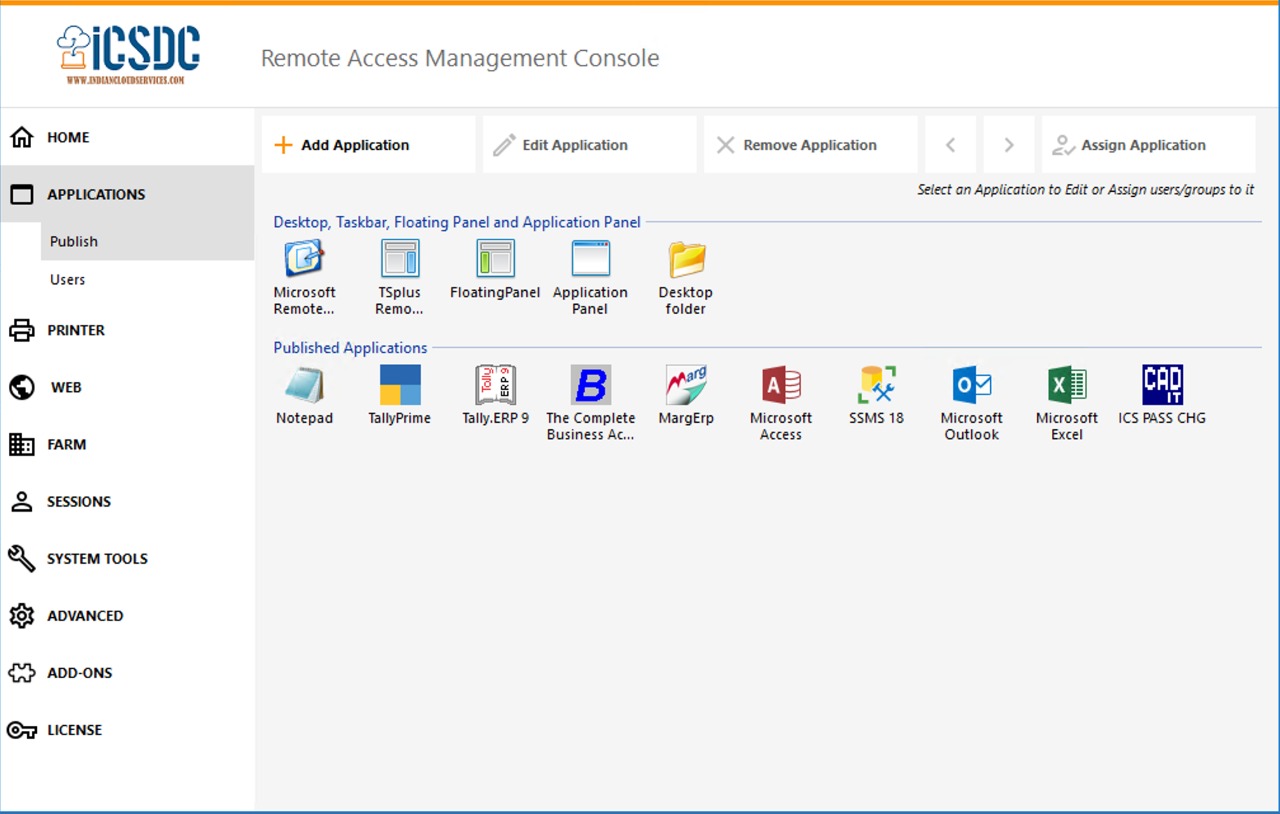Click the printer icon in the sidebar

22,330
